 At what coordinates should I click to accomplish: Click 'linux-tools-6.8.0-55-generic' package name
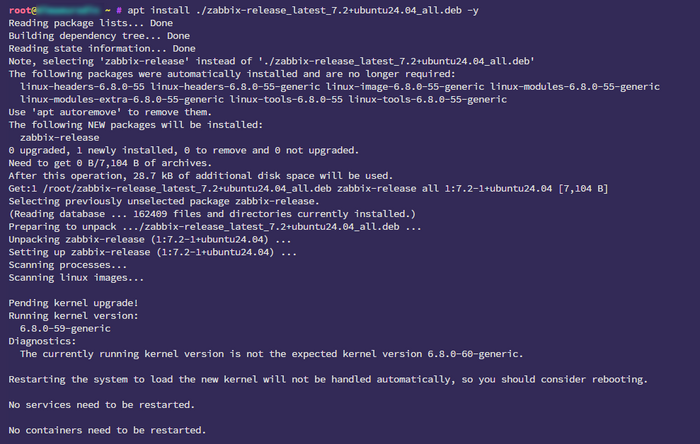point(427,100)
